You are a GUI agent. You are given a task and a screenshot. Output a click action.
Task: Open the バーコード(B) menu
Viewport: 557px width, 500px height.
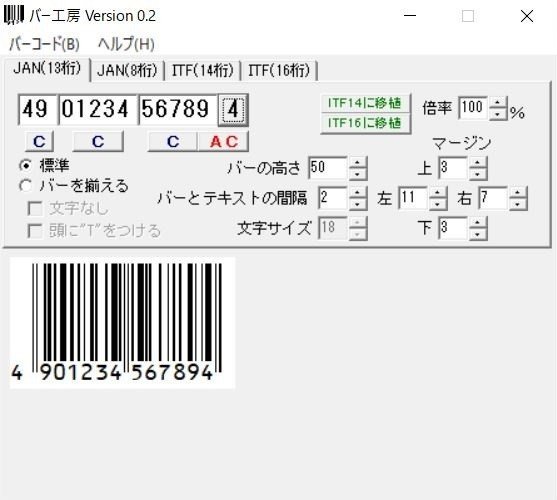point(44,44)
